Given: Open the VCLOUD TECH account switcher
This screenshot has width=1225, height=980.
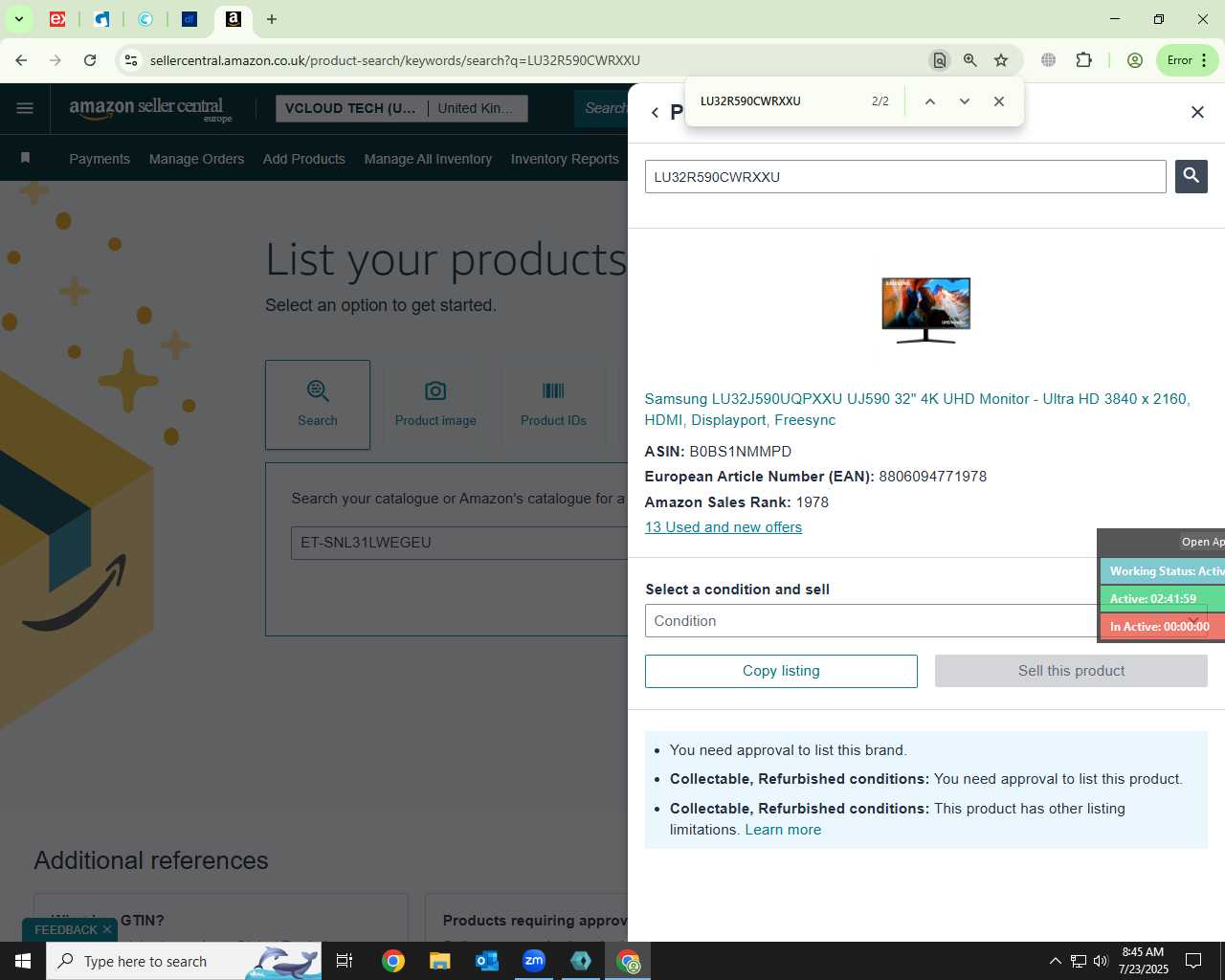Looking at the screenshot, I should point(401,108).
